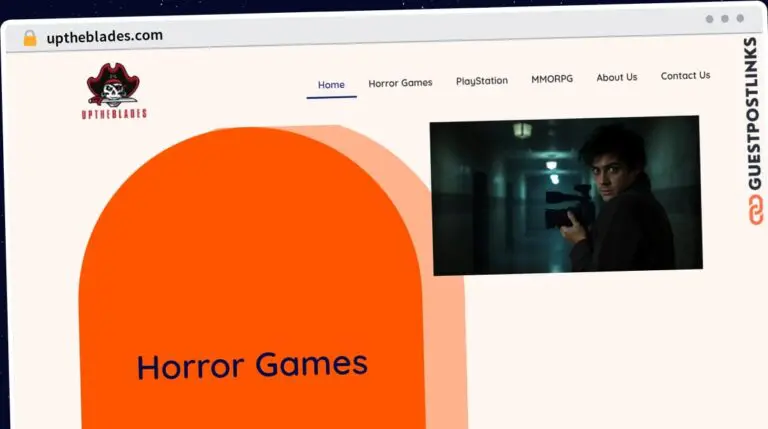The height and width of the screenshot is (429, 768).
Task: Open the Home navigation tab
Action: pyautogui.click(x=331, y=85)
